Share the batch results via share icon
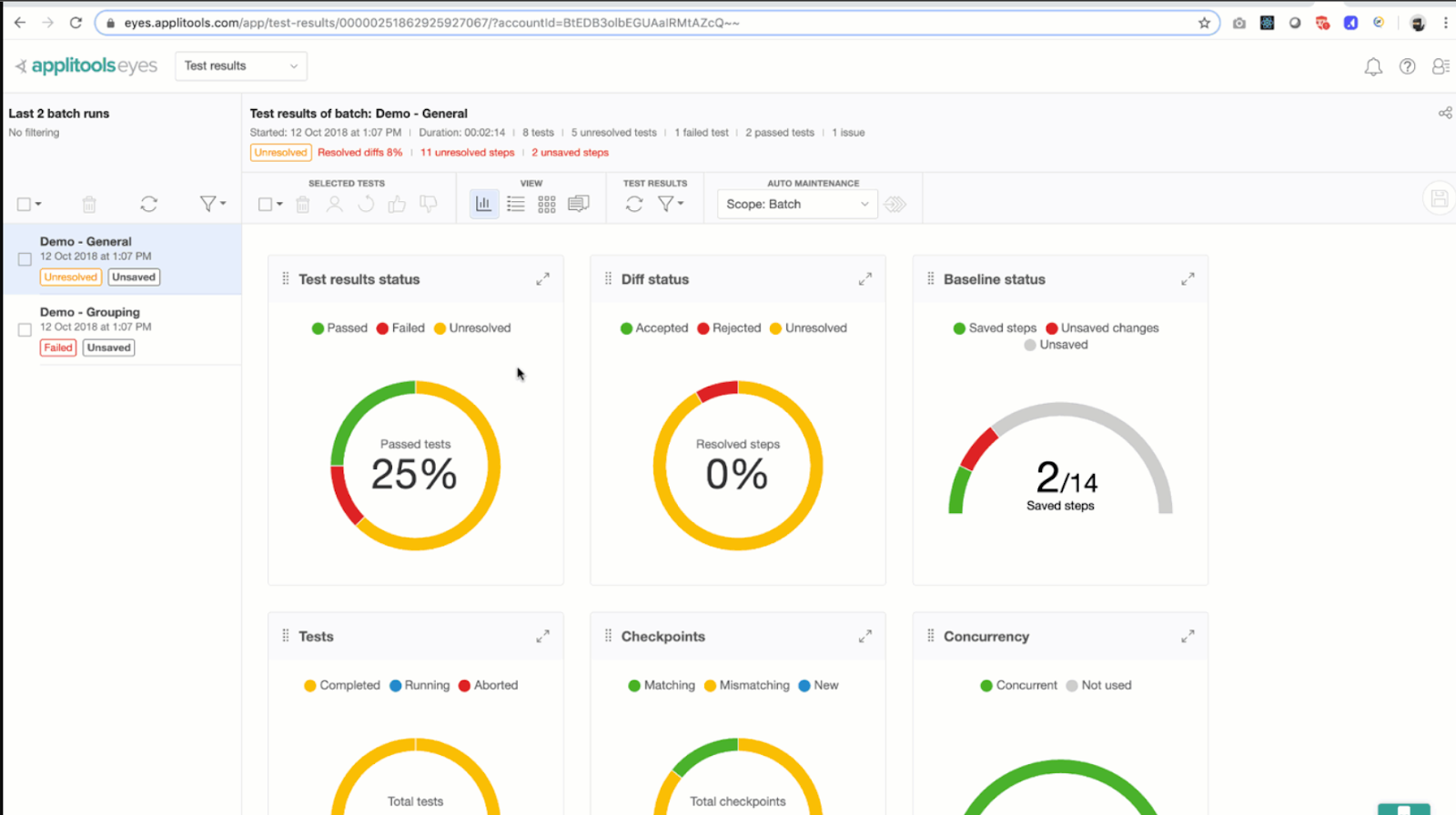The image size is (1456, 815). click(1445, 113)
